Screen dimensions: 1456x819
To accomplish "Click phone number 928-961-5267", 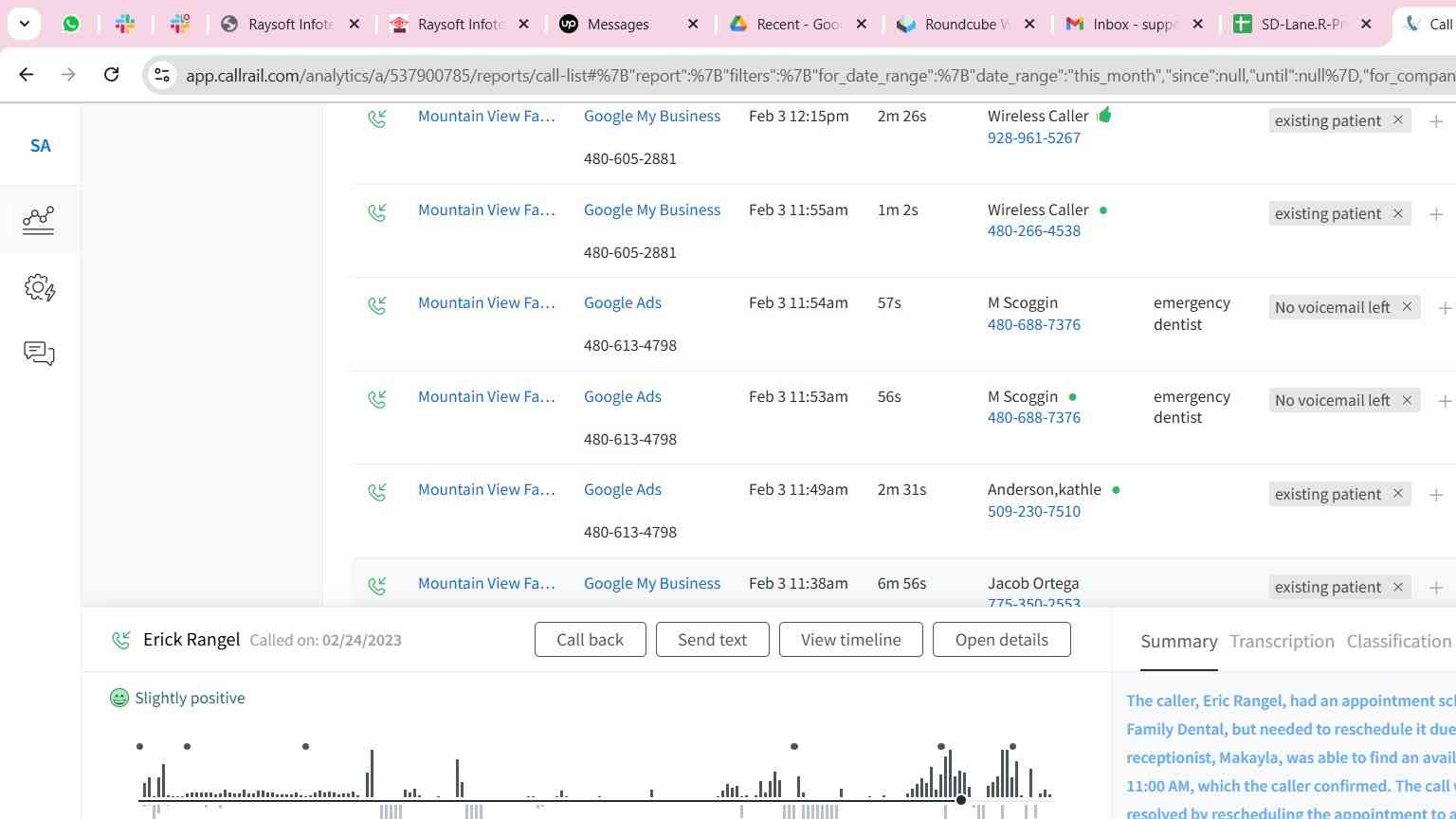I will [1034, 137].
